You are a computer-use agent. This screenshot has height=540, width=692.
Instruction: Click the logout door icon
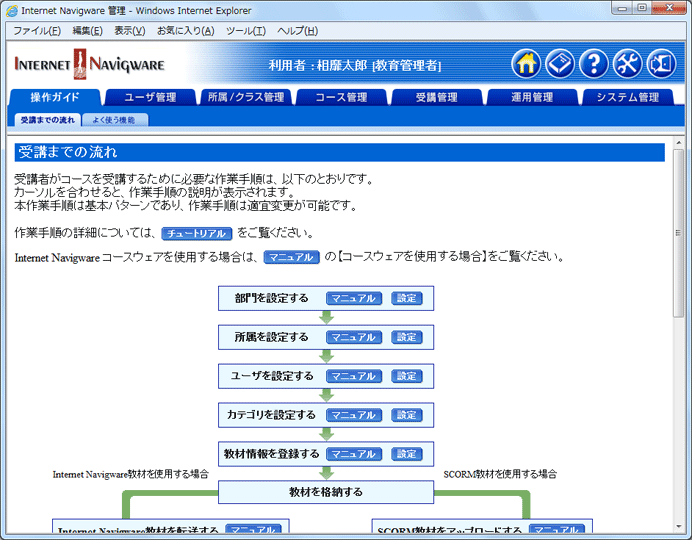[662, 64]
